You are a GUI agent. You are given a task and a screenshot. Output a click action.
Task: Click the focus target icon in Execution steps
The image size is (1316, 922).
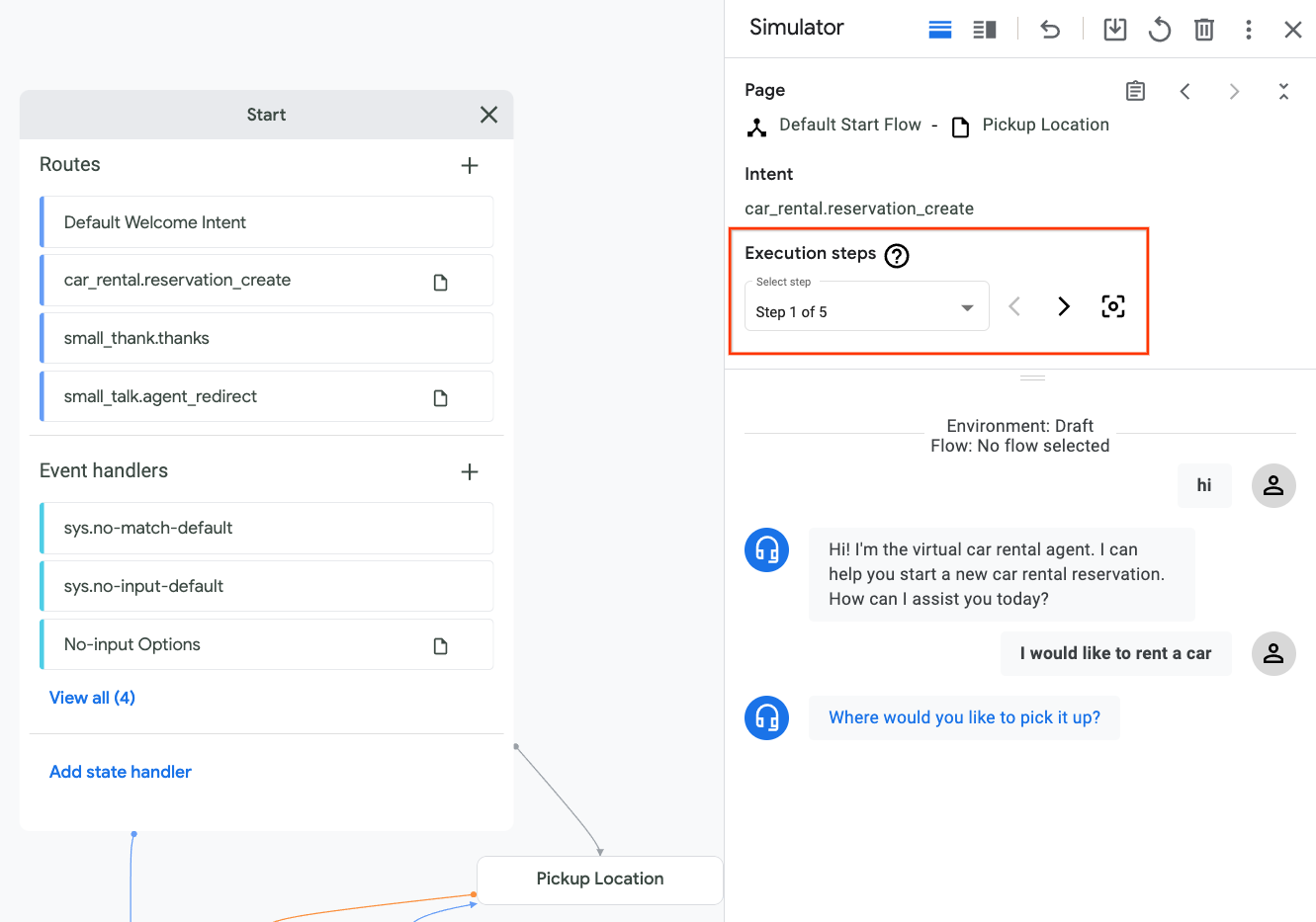pyautogui.click(x=1112, y=306)
